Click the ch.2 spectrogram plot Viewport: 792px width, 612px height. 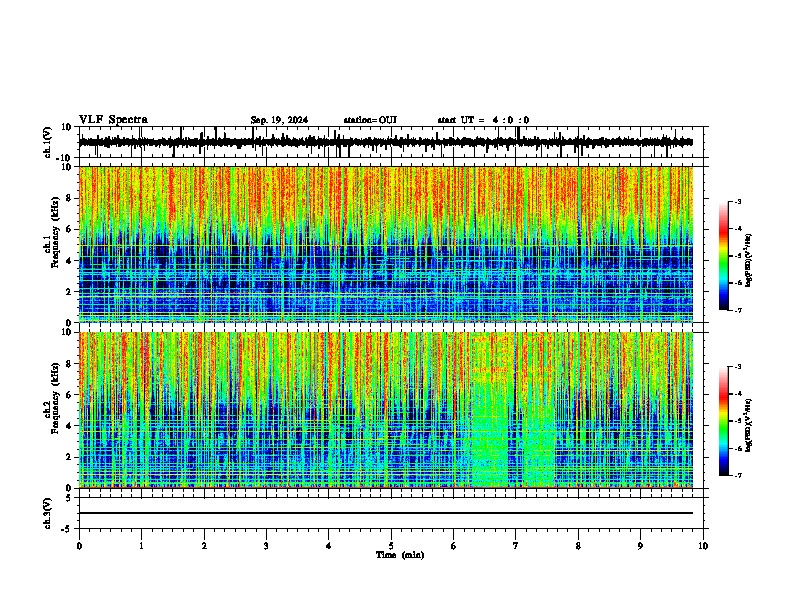tap(386, 410)
